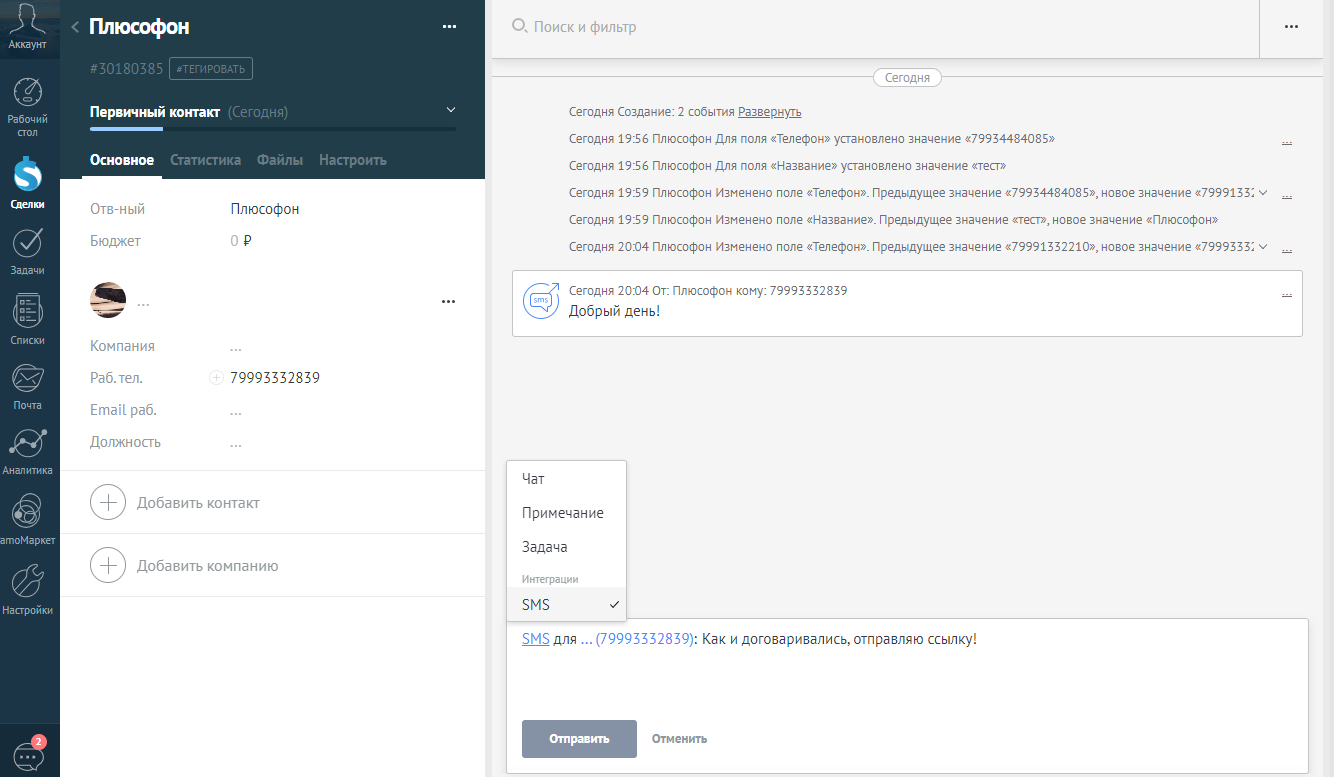
Task: Click deal title Плюсофон
Action: click(139, 27)
